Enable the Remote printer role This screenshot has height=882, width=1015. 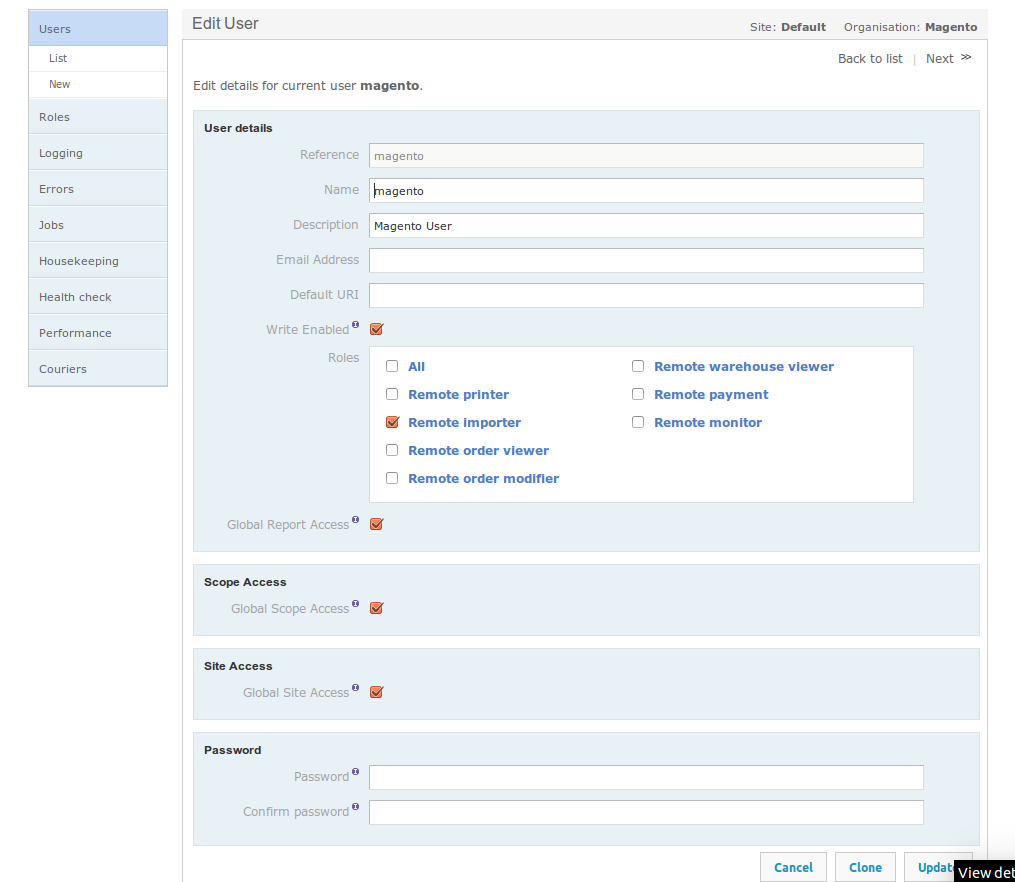point(392,394)
